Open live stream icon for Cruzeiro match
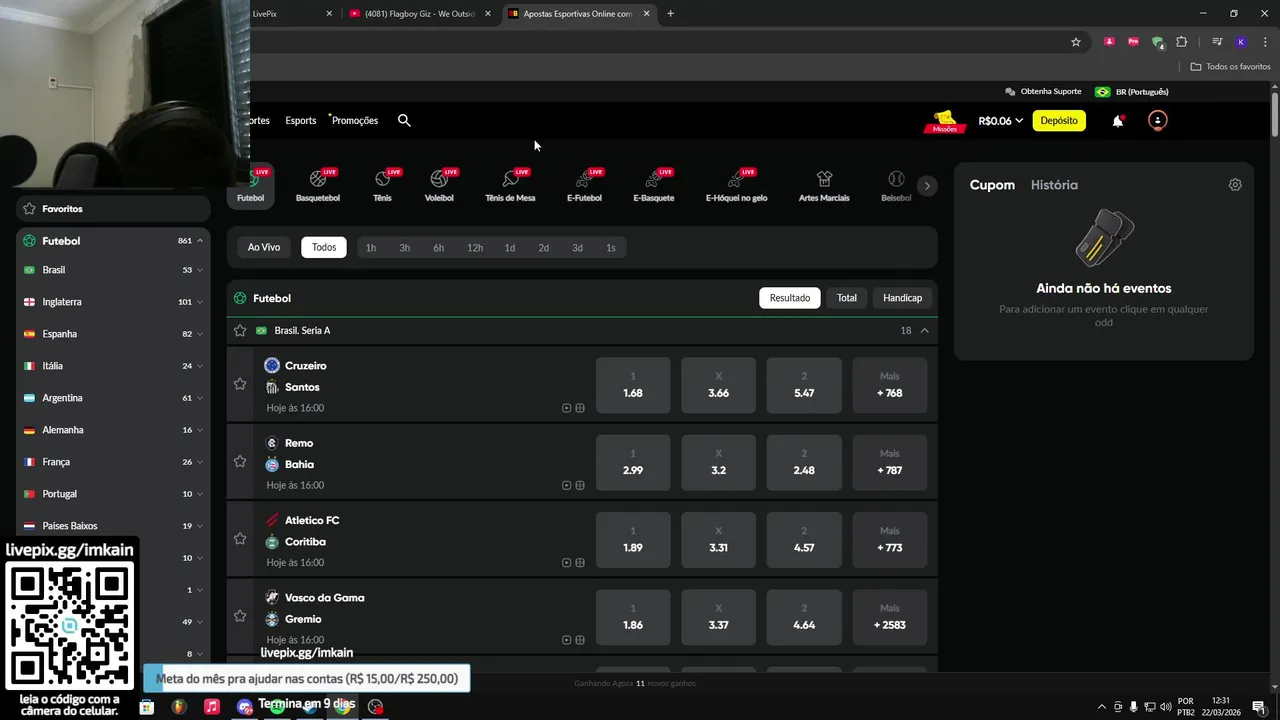 [x=566, y=408]
